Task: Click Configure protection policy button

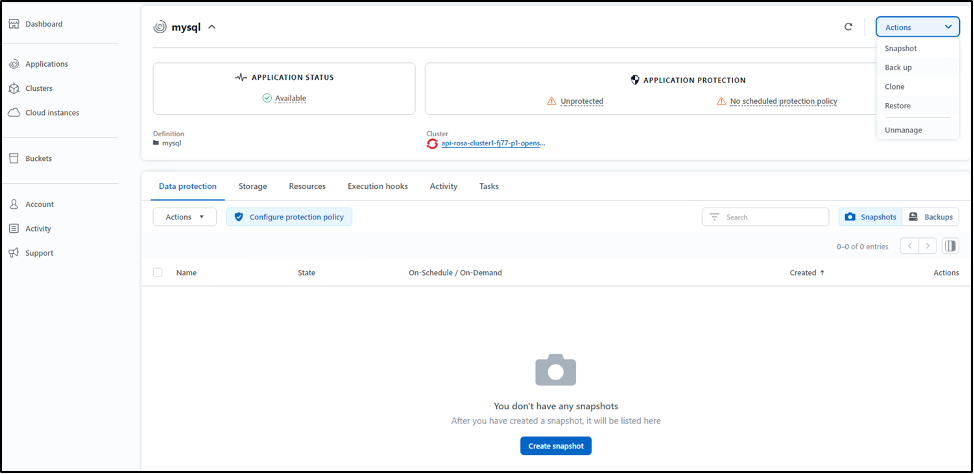Action: click(x=289, y=217)
